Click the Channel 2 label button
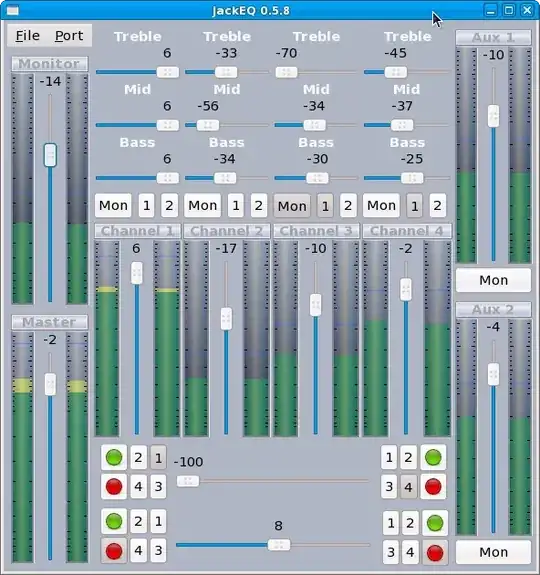Image resolution: width=540 pixels, height=575 pixels. 227,231
